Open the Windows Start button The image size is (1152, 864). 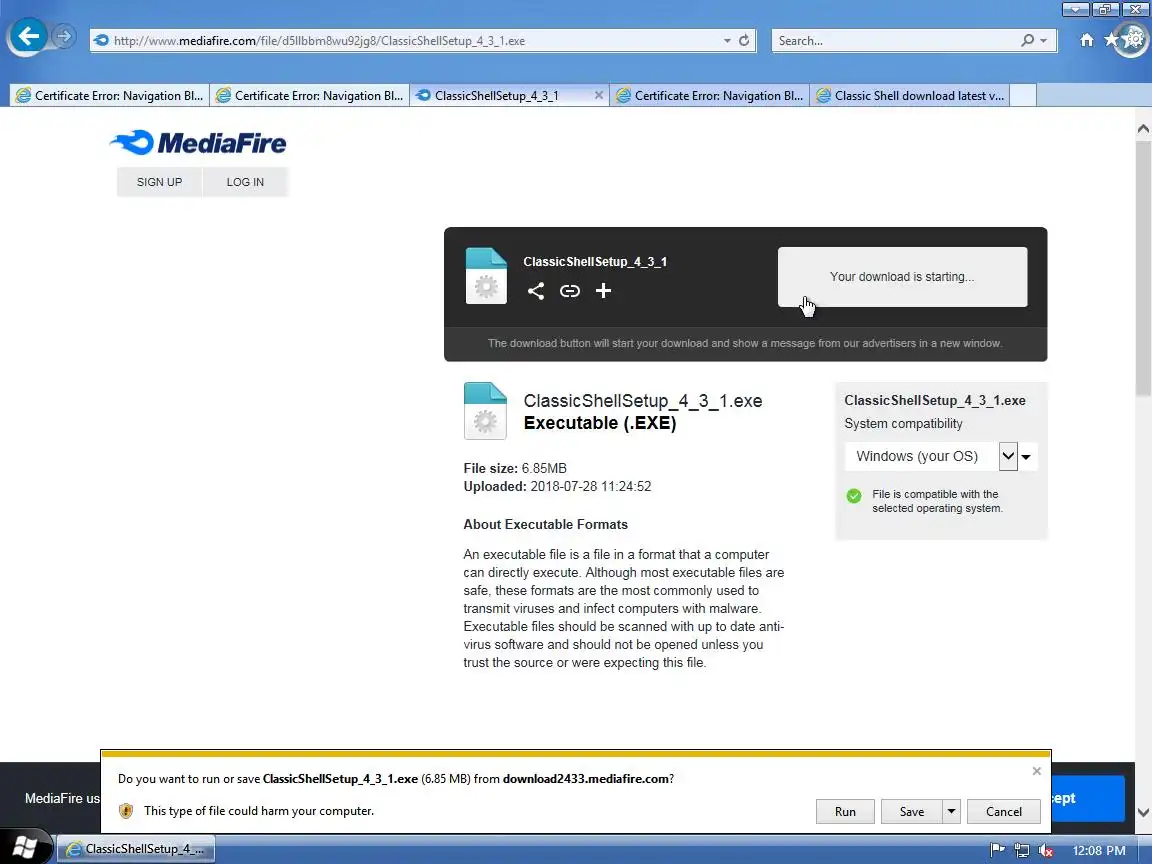pos(24,849)
